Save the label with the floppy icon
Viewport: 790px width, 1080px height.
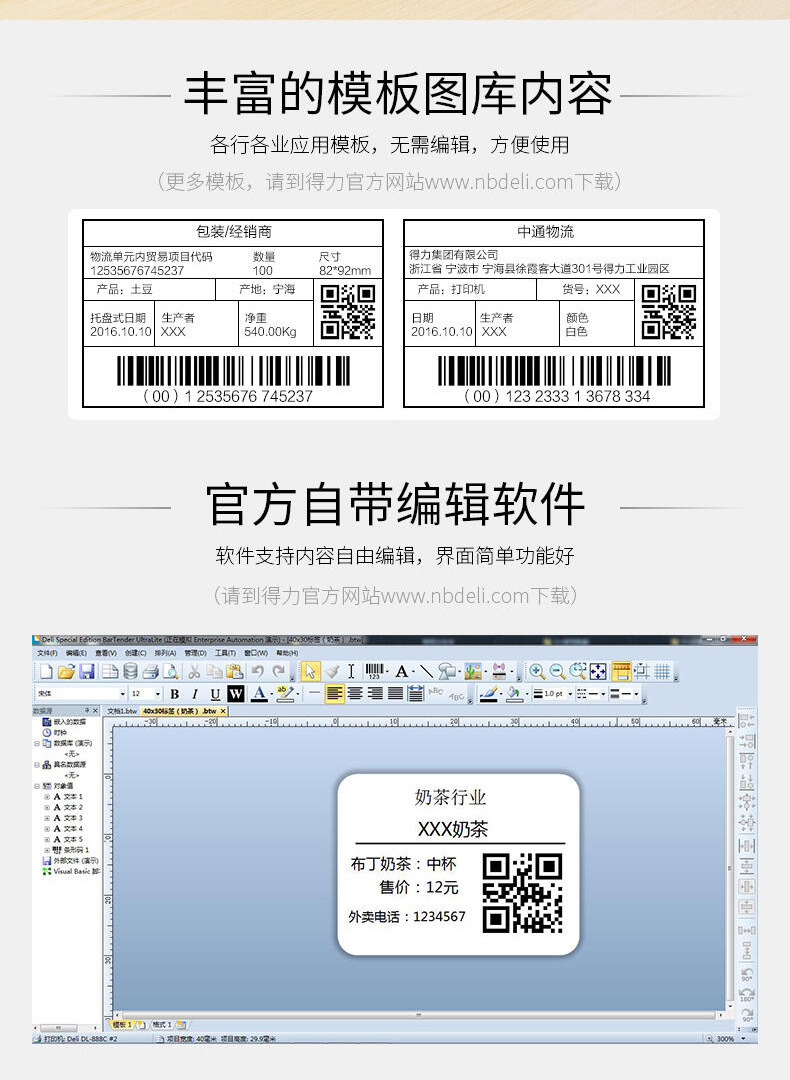[87, 671]
